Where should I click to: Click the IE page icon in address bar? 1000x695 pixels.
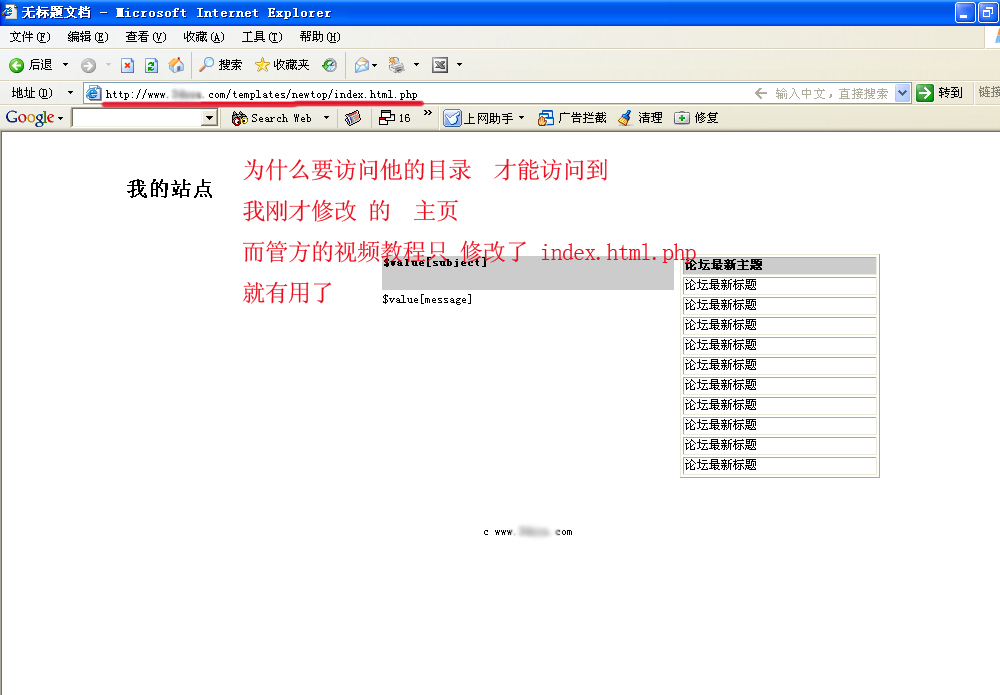[94, 94]
